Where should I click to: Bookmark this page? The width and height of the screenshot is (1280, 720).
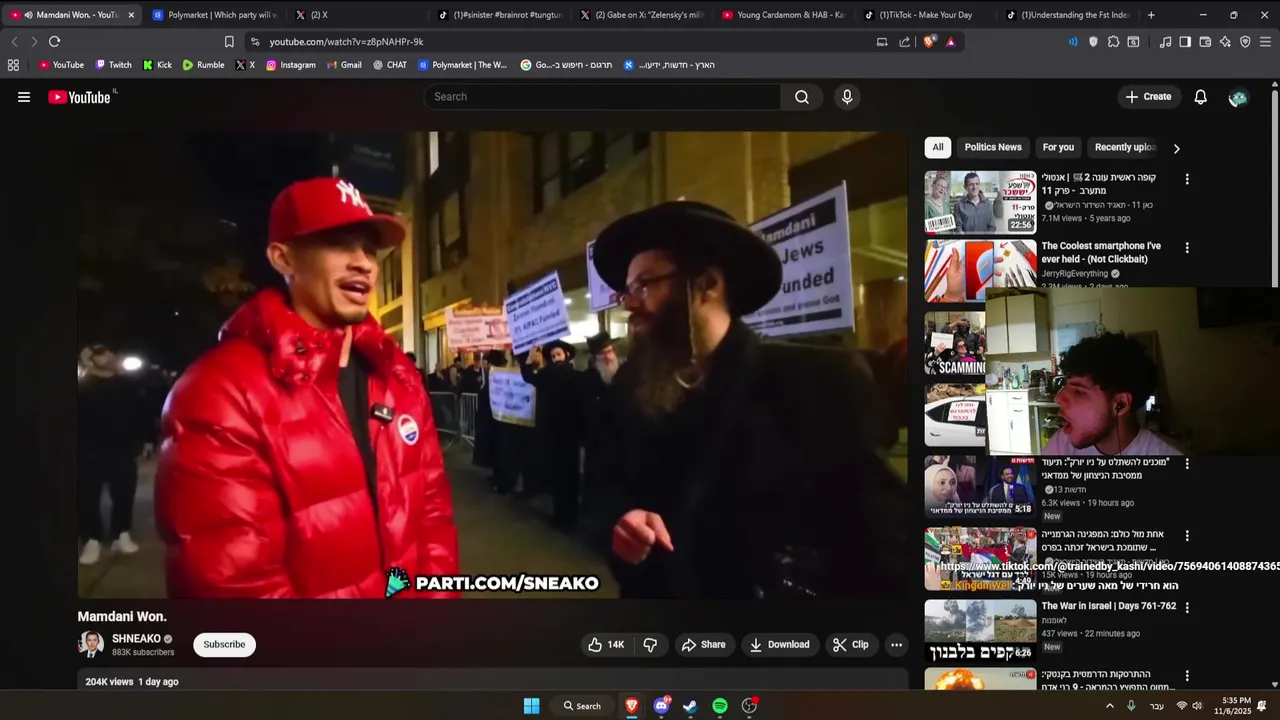tap(229, 42)
